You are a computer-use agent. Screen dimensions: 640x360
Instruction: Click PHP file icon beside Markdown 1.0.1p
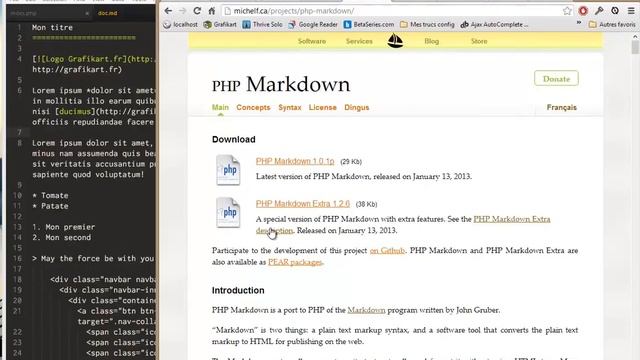(228, 170)
